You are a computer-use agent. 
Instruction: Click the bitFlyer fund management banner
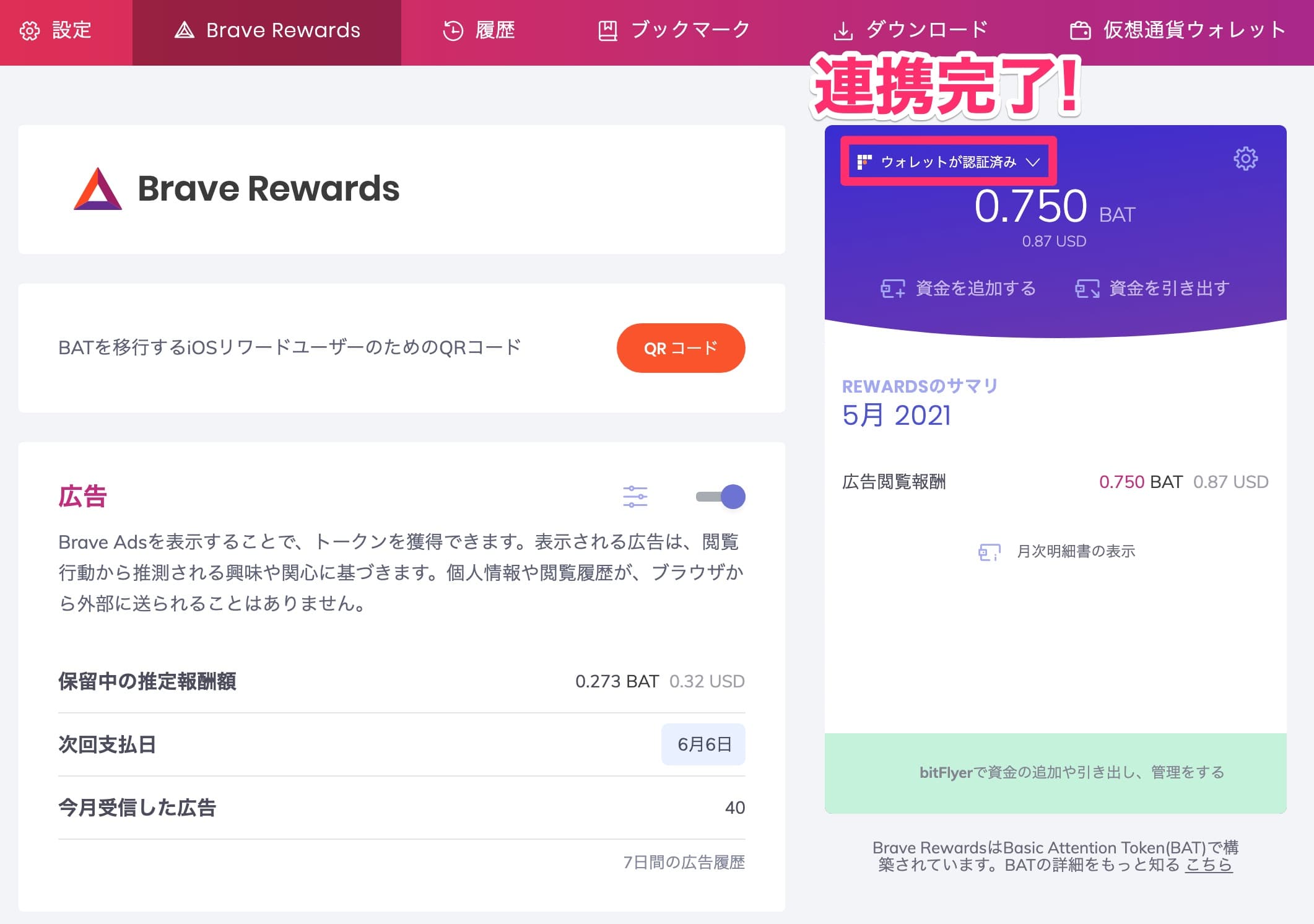(x=1055, y=773)
